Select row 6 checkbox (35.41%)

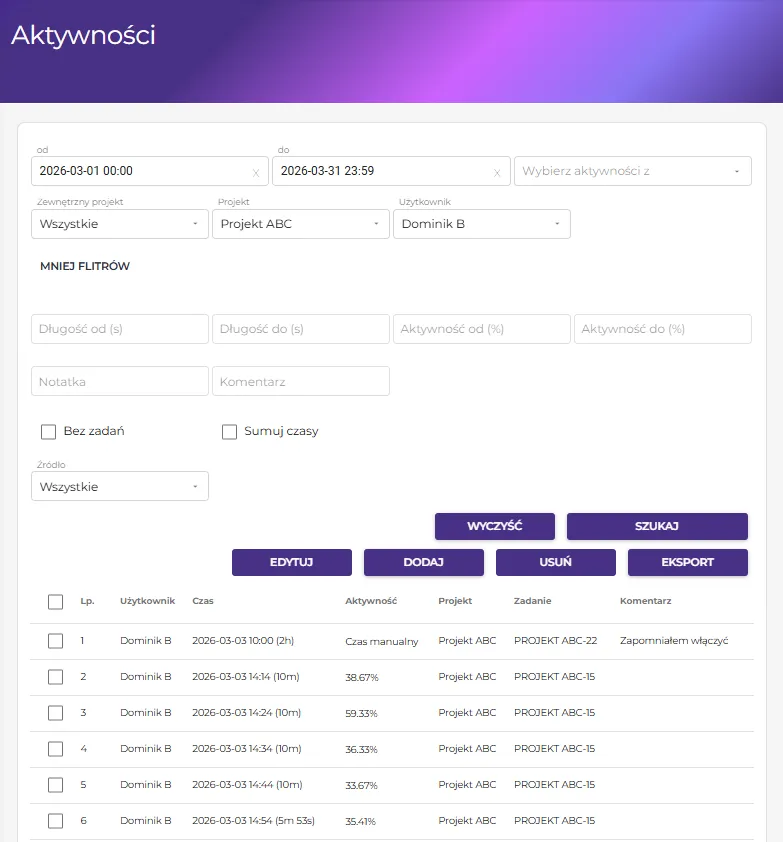pyautogui.click(x=55, y=821)
